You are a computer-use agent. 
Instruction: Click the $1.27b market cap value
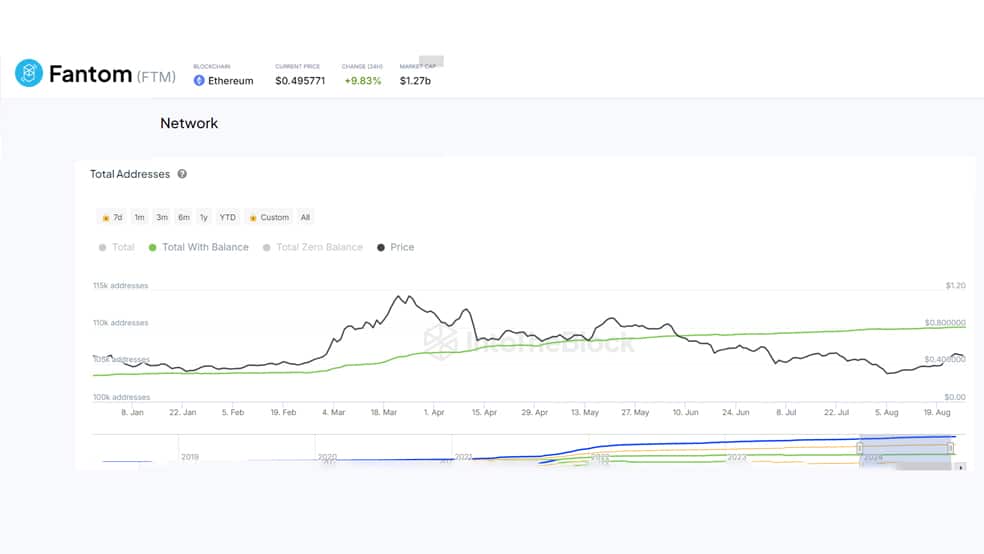tap(415, 81)
